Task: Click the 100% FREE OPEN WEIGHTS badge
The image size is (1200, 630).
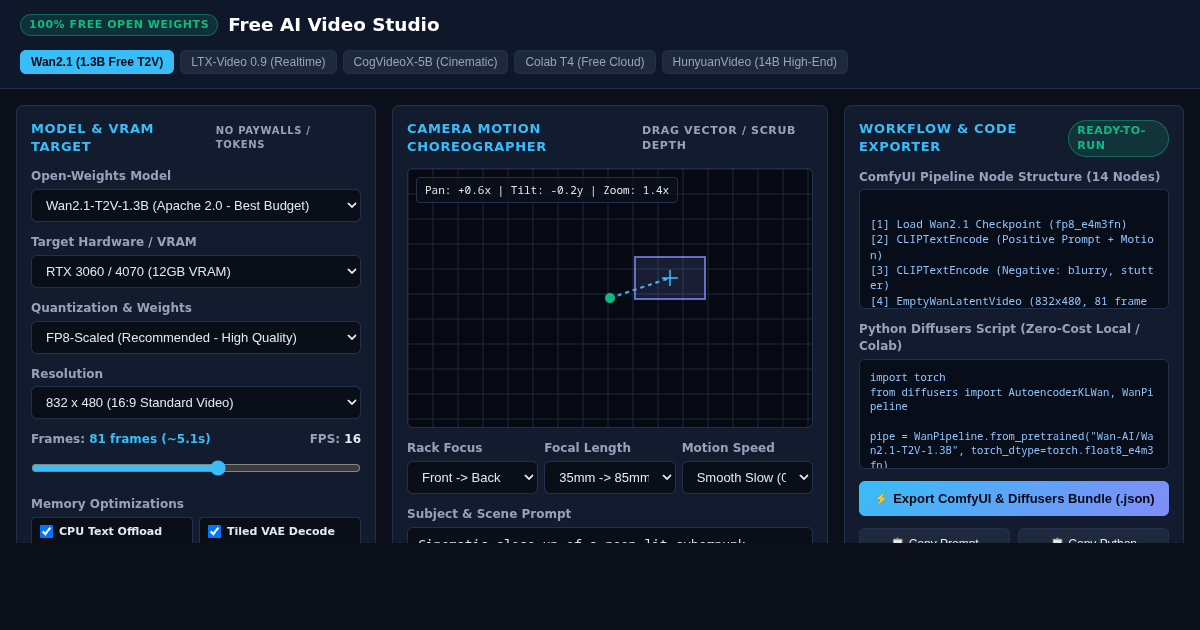Action: [x=119, y=25]
